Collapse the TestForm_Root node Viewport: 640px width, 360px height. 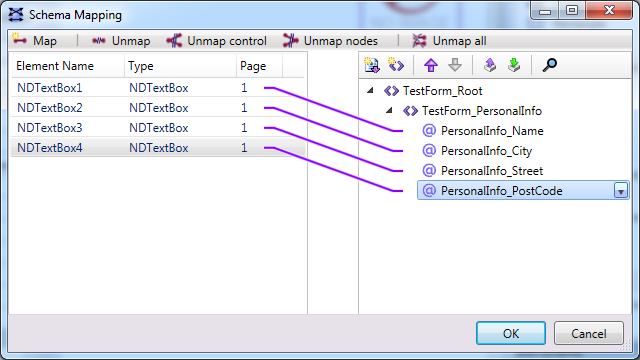(x=370, y=91)
